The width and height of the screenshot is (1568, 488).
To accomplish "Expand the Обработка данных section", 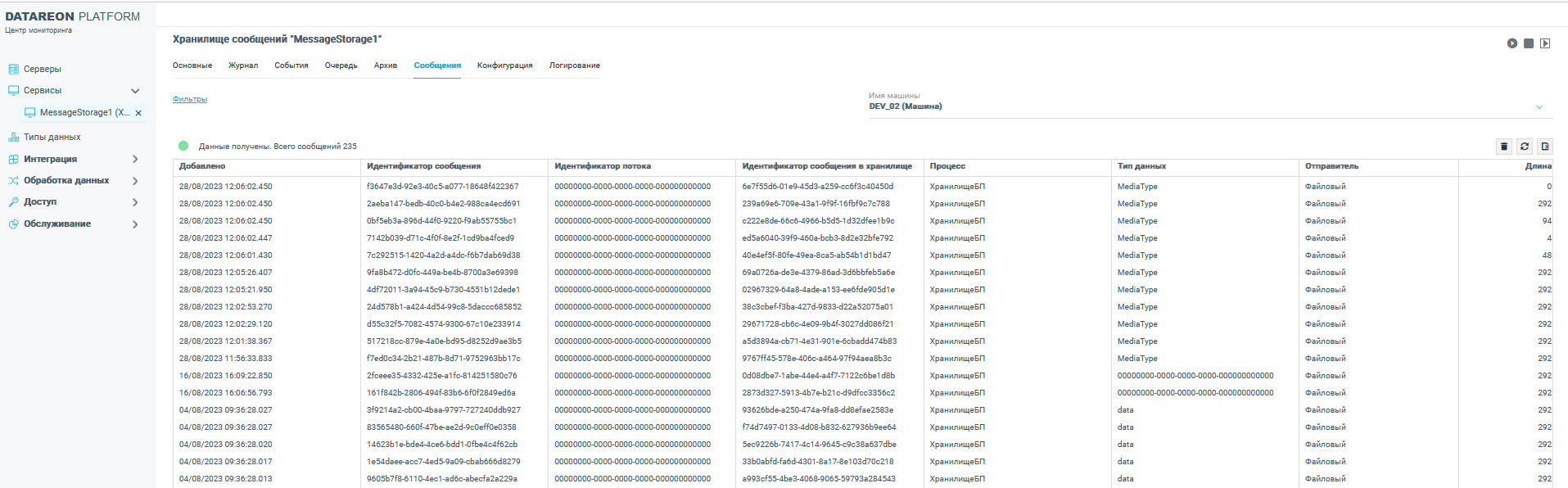I will coord(135,181).
